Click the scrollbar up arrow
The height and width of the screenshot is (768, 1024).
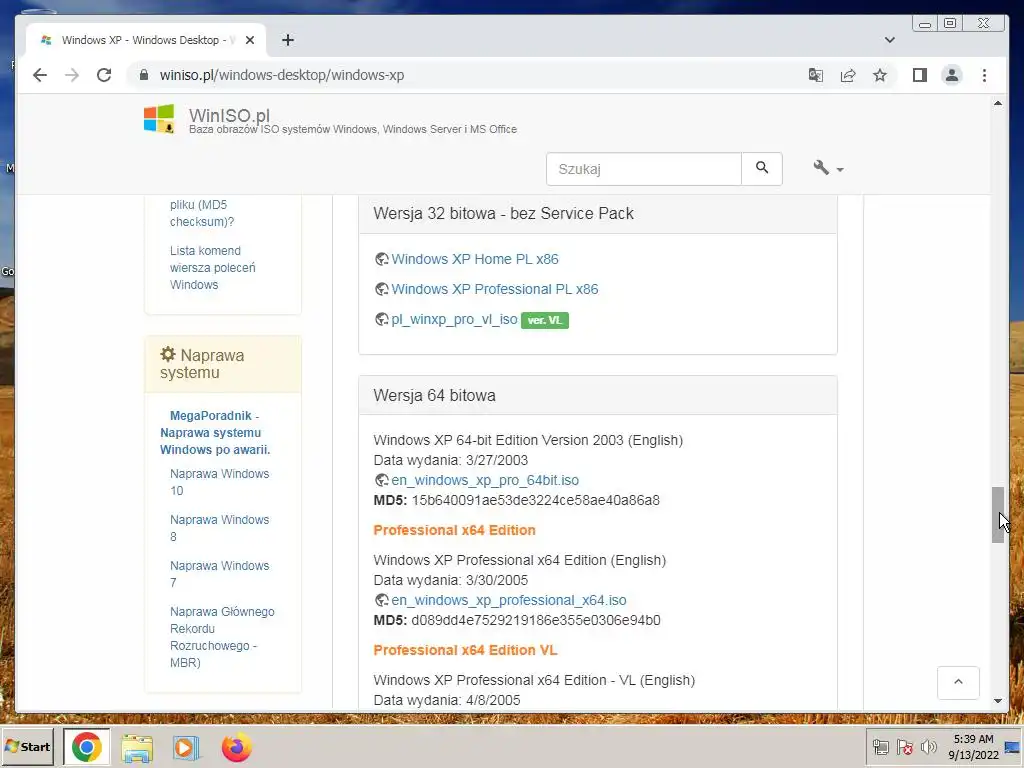click(998, 103)
